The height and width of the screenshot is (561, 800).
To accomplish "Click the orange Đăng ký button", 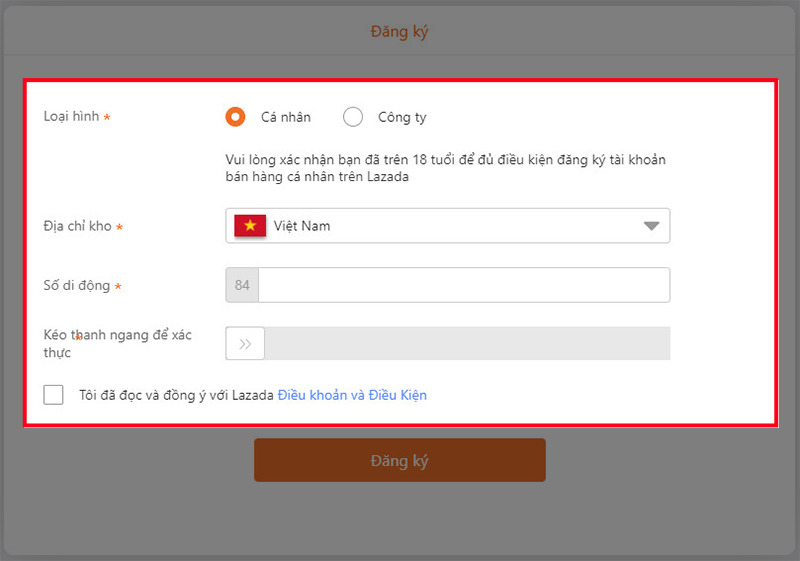I will pos(400,460).
